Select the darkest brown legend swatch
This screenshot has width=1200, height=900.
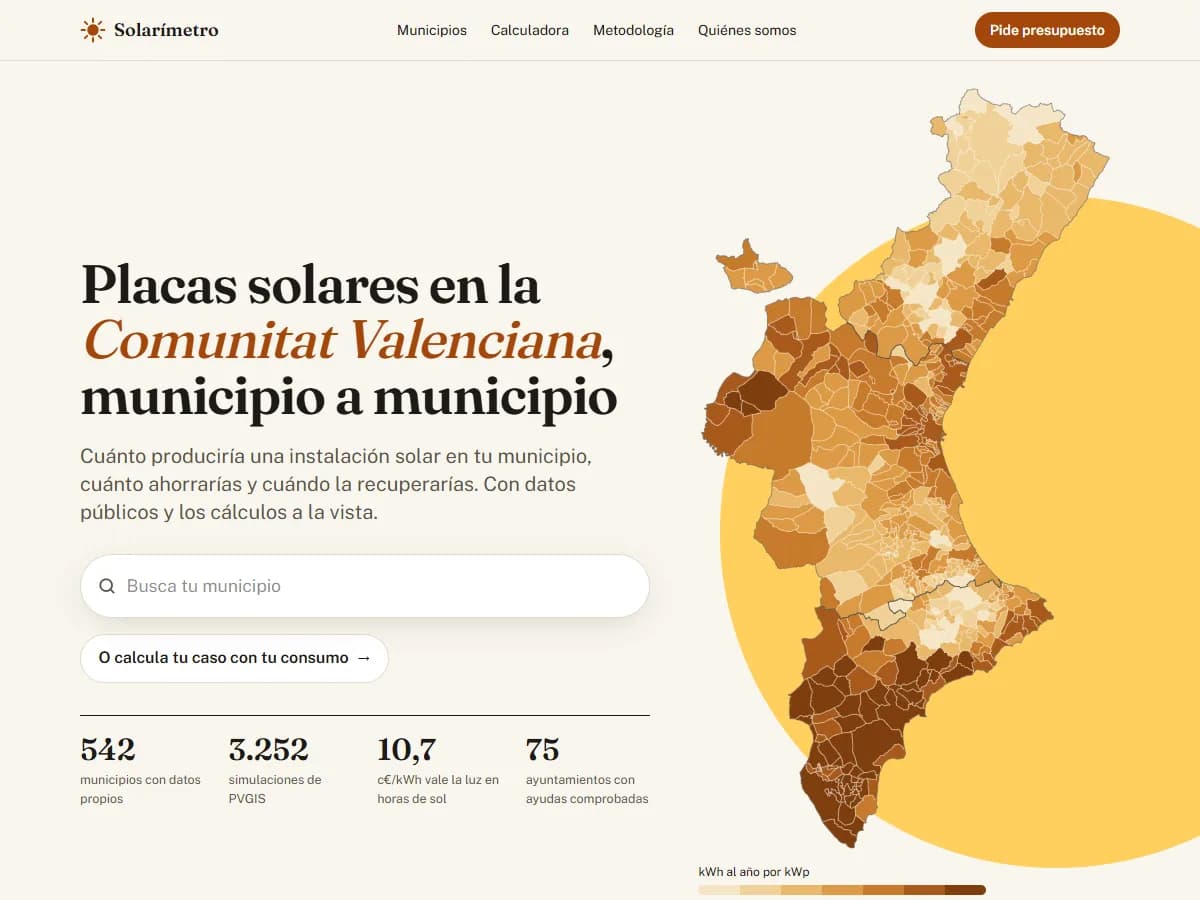coord(965,890)
